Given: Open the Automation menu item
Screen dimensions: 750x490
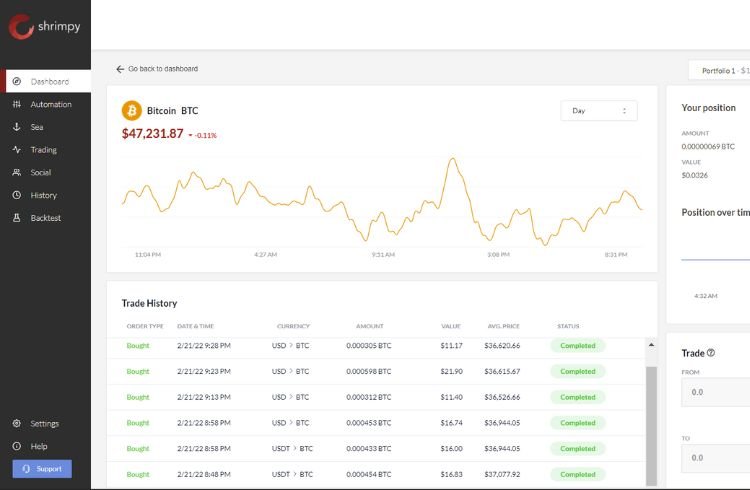Looking at the screenshot, I should [x=50, y=104].
